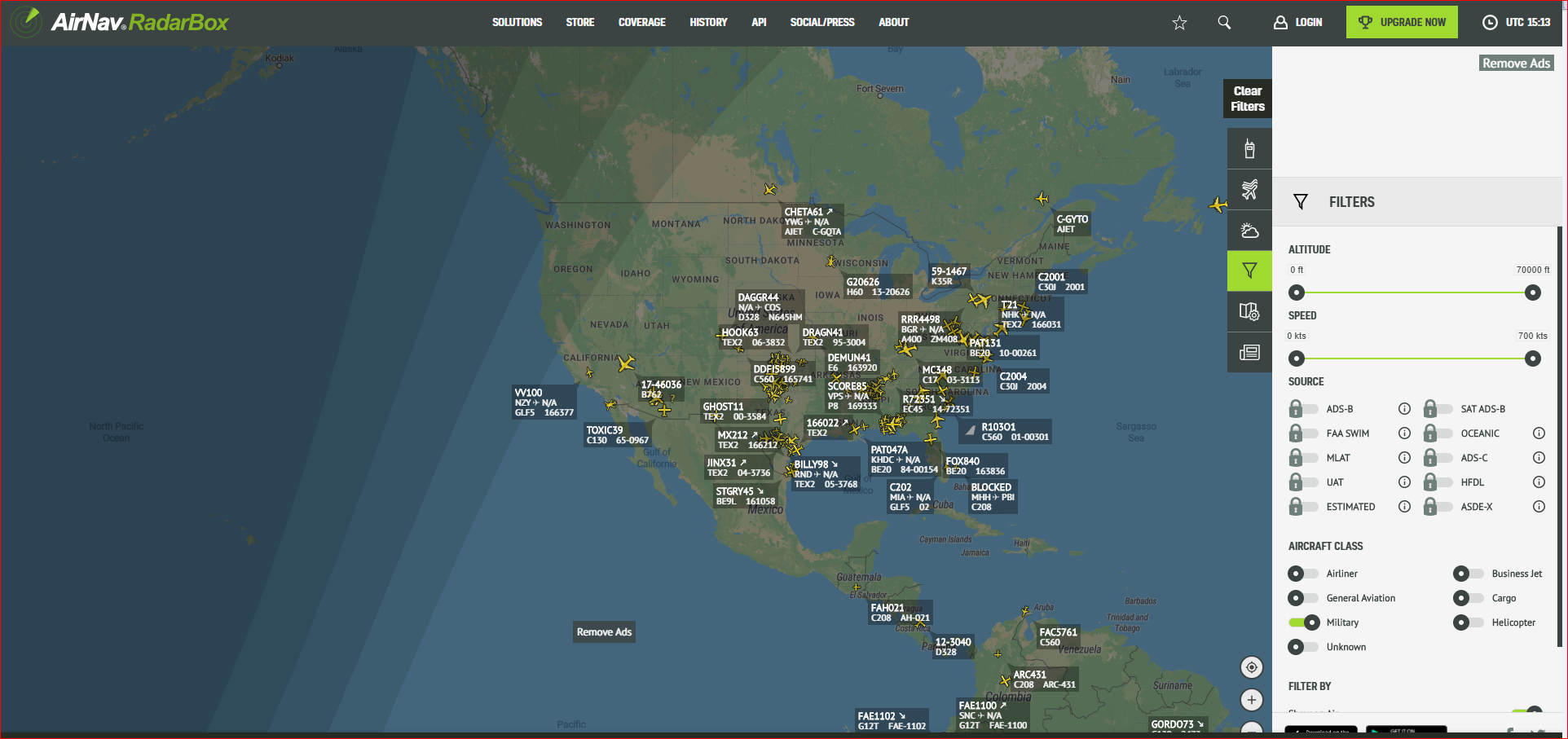
Task: Open the weather layers sidebar icon
Action: (x=1249, y=230)
